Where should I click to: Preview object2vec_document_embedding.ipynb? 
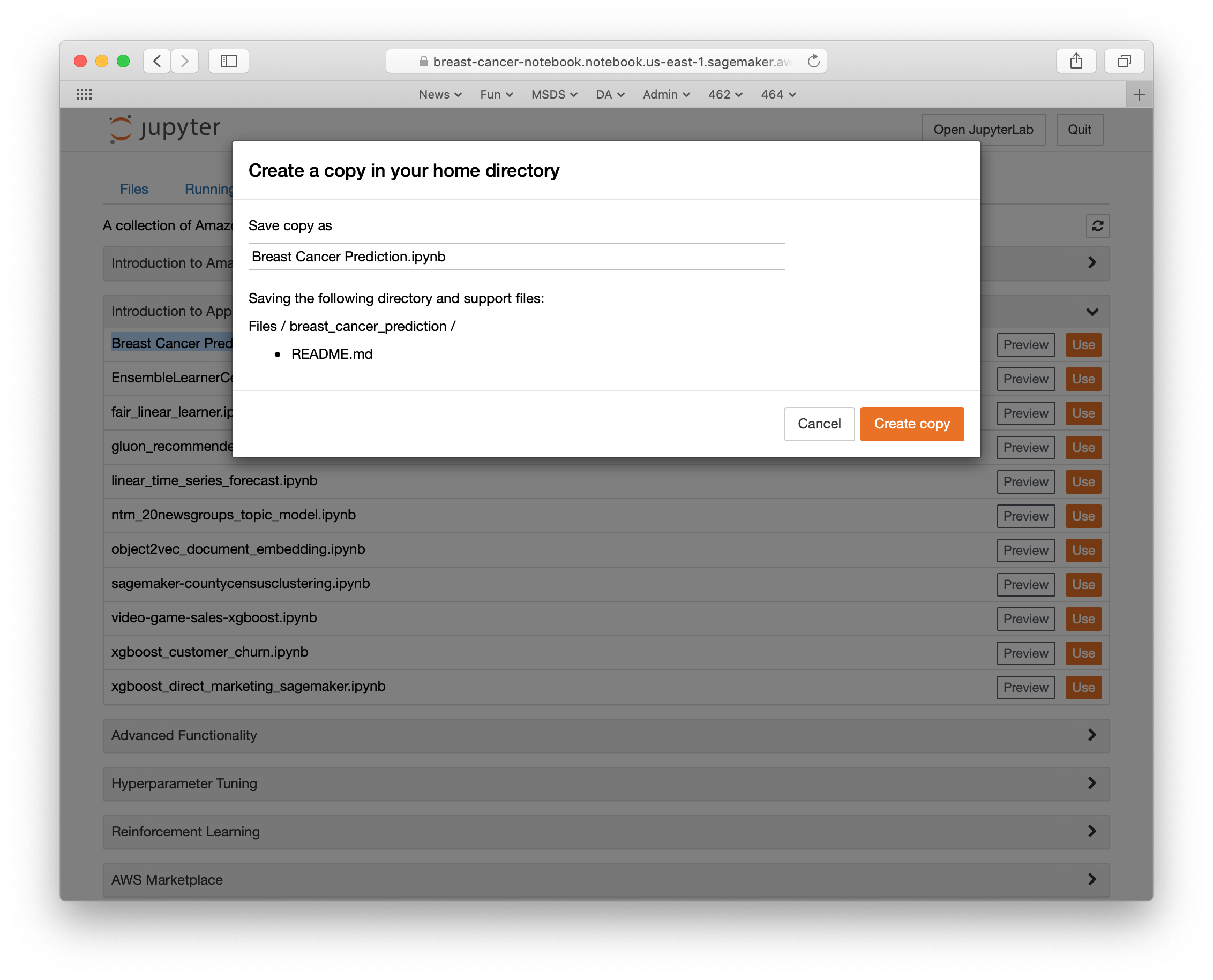(1025, 550)
